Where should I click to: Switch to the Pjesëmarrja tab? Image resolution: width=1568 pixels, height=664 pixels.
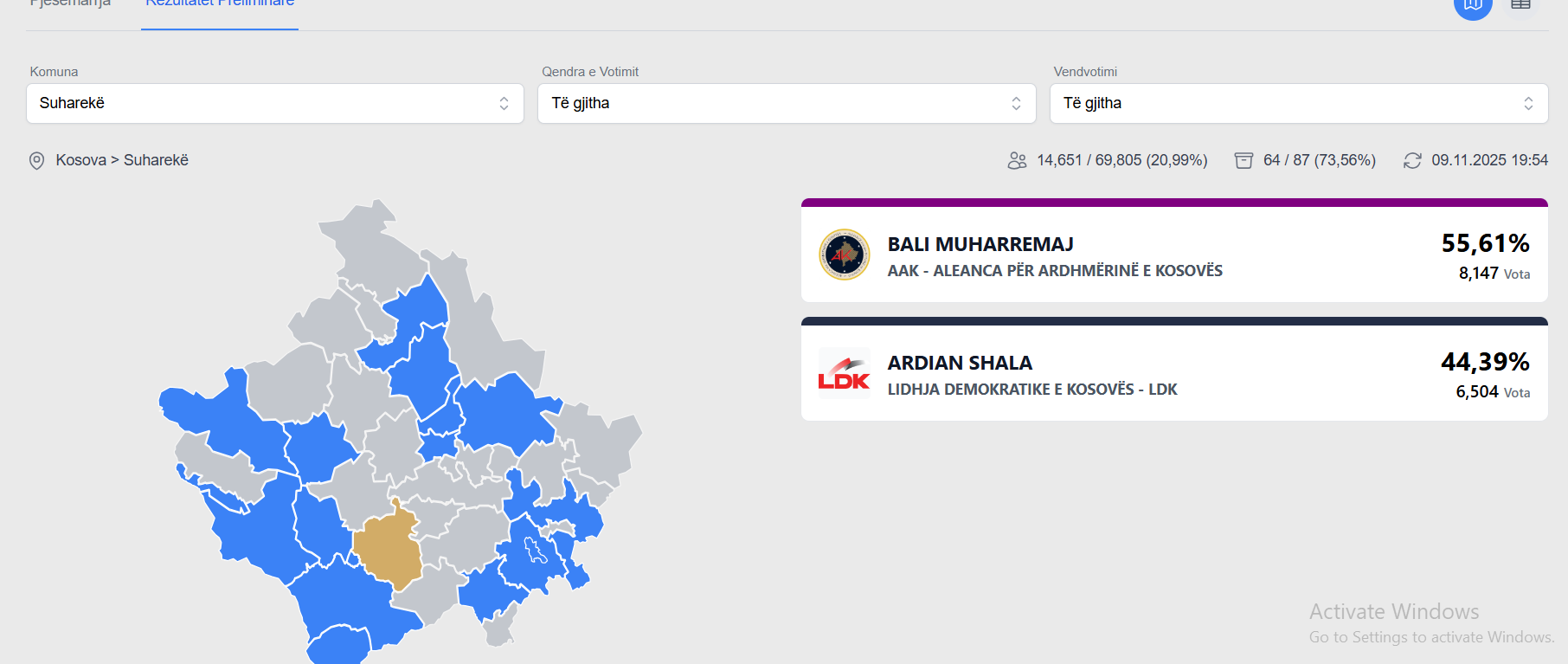(70, 4)
